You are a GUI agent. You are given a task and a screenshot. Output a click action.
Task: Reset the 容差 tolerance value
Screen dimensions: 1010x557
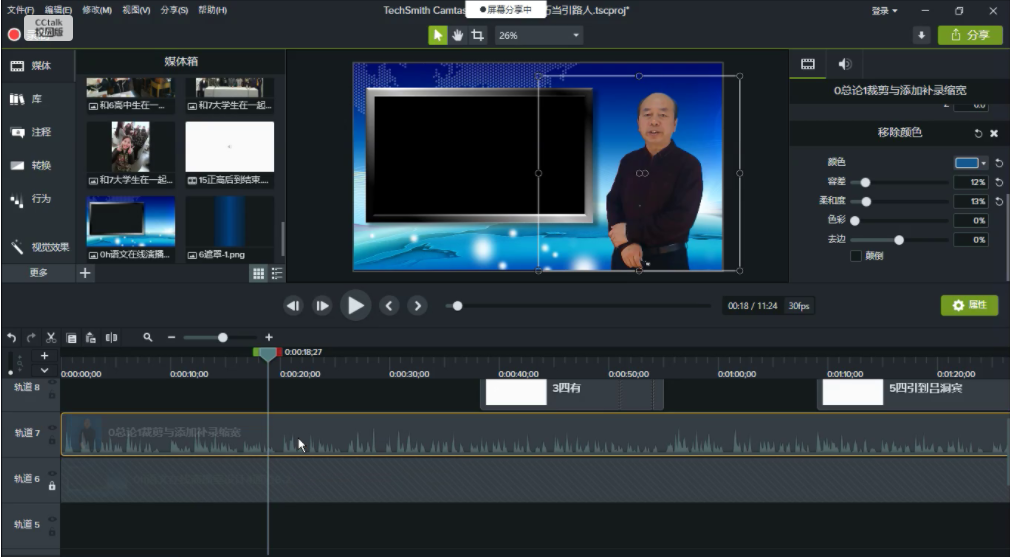pyautogui.click(x=999, y=182)
